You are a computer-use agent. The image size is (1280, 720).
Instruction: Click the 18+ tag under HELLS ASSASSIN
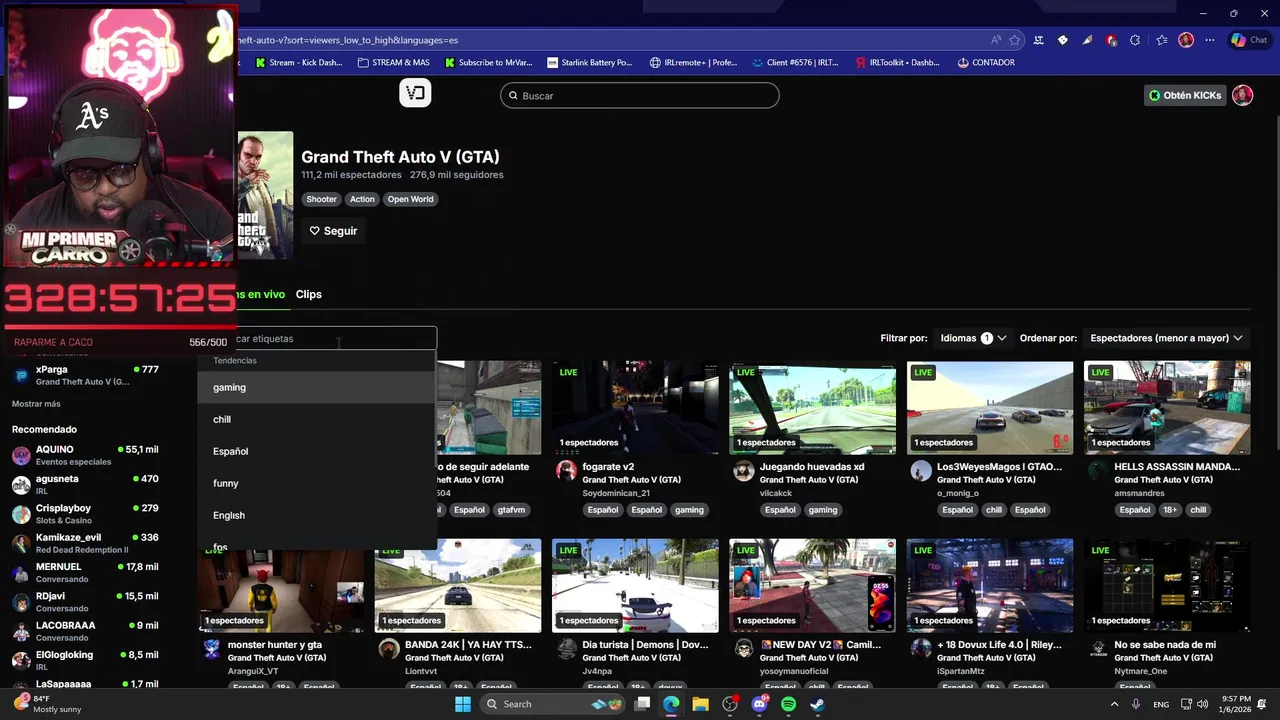pyautogui.click(x=1170, y=510)
